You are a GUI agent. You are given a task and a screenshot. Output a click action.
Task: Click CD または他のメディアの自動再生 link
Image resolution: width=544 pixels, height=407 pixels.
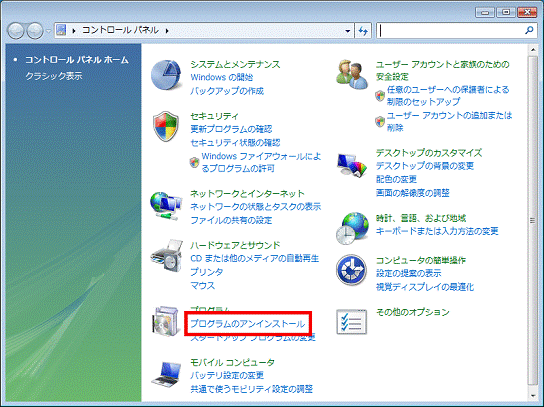[x=254, y=258]
